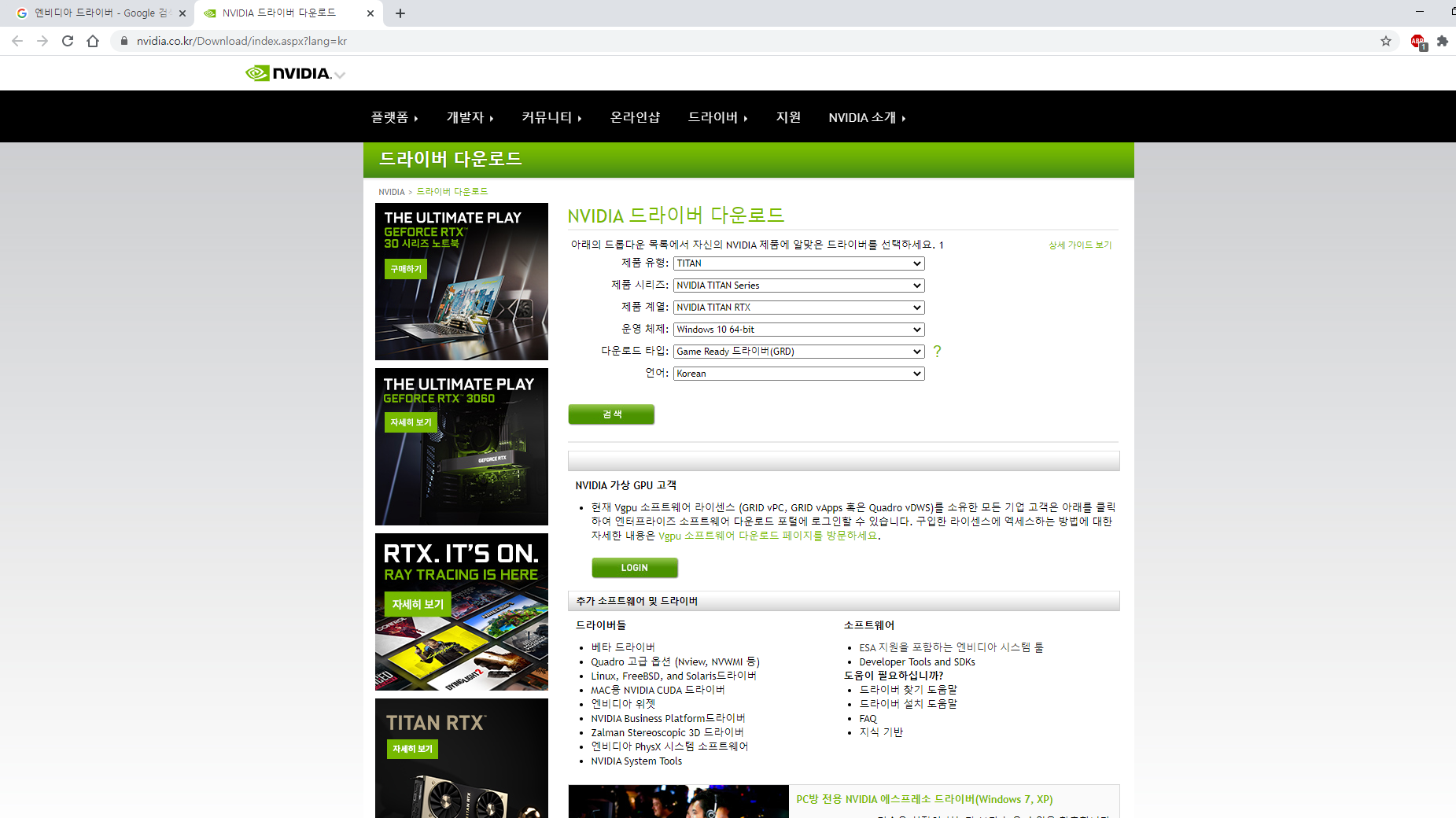Open PC방 전용 NVIDIA 에스프레소 드라이버 link
The width and height of the screenshot is (1456, 818).
924,799
